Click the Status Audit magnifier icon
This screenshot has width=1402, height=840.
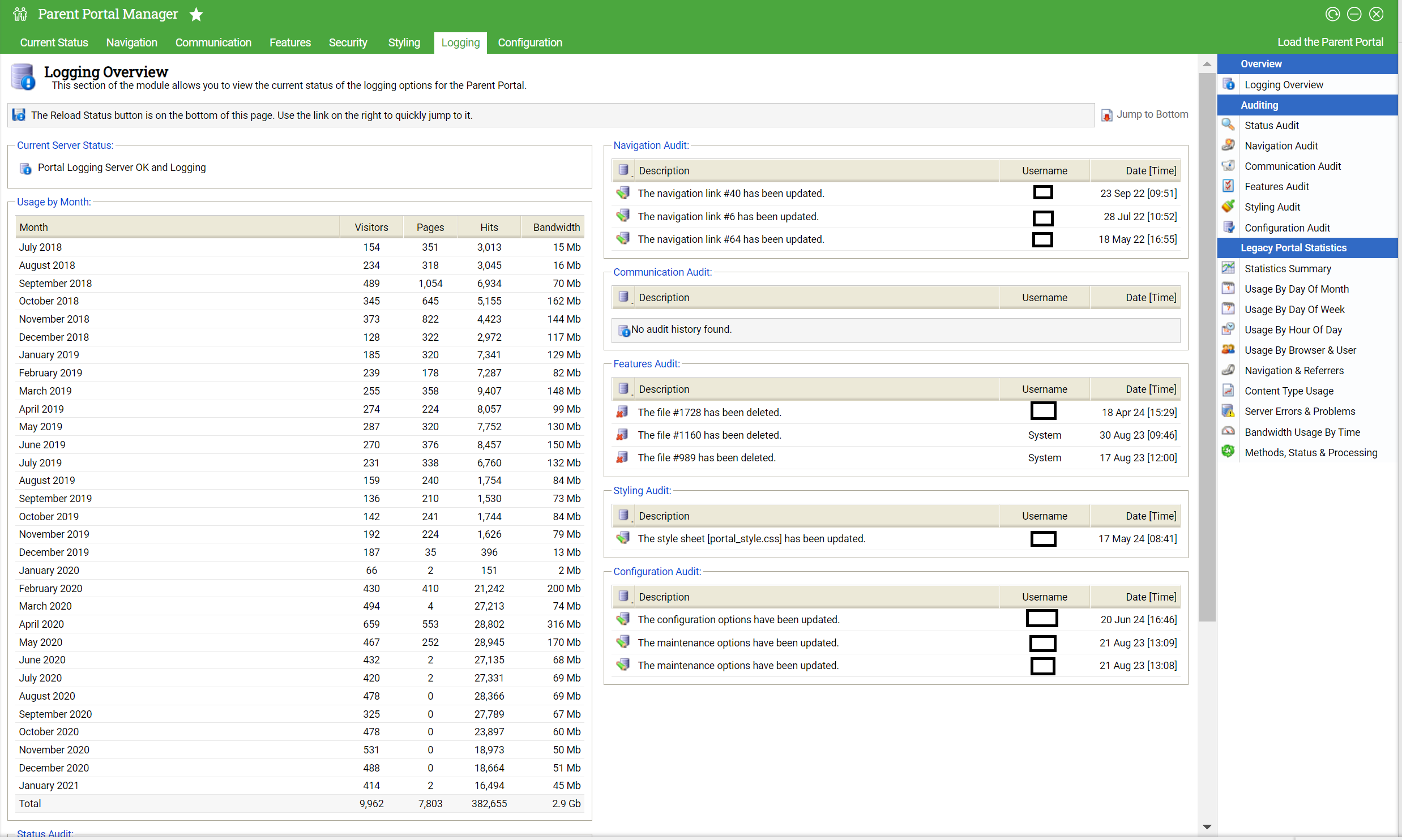pos(1228,125)
